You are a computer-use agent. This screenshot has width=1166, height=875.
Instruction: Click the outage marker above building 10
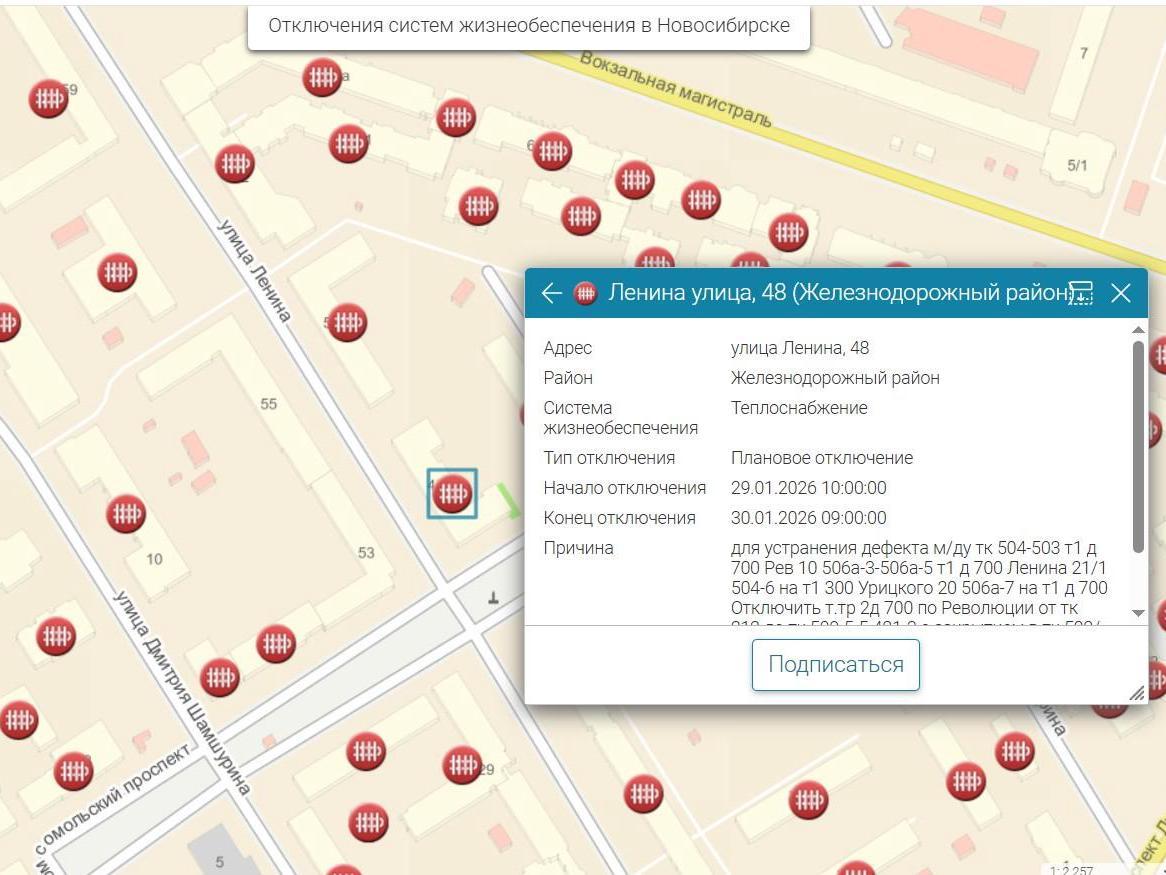point(125,514)
